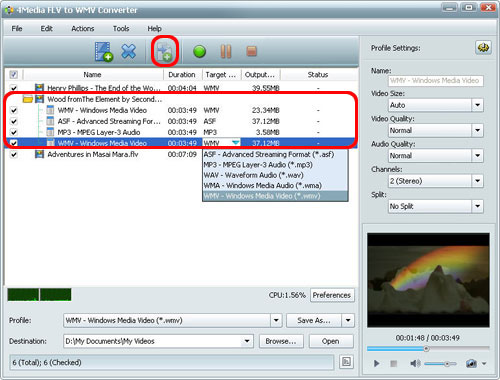Click the preview playback position slider
Viewport: 500px width, 380px height.
(428, 349)
